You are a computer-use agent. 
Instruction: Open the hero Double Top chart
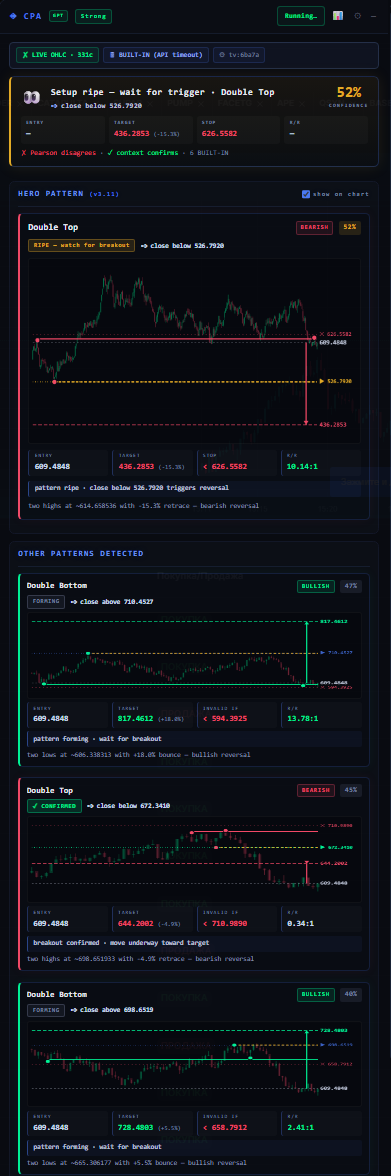pyautogui.click(x=195, y=352)
